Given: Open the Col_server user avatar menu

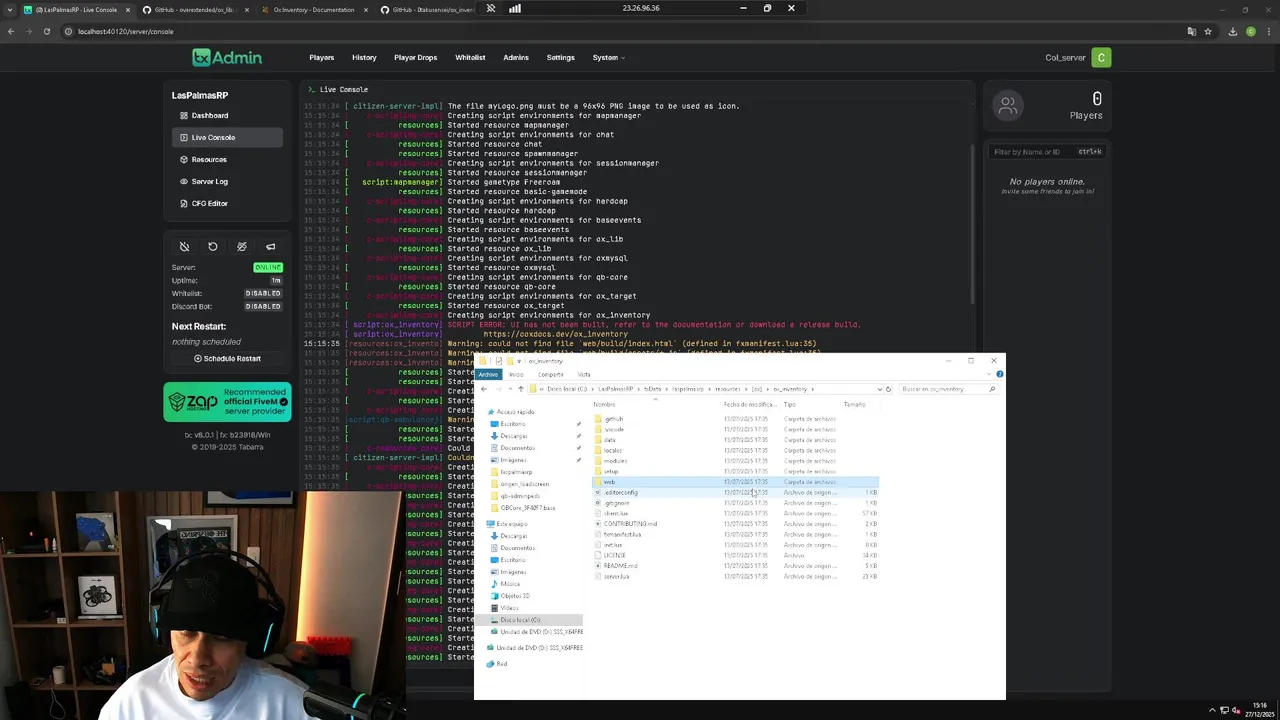Looking at the screenshot, I should click(1101, 57).
